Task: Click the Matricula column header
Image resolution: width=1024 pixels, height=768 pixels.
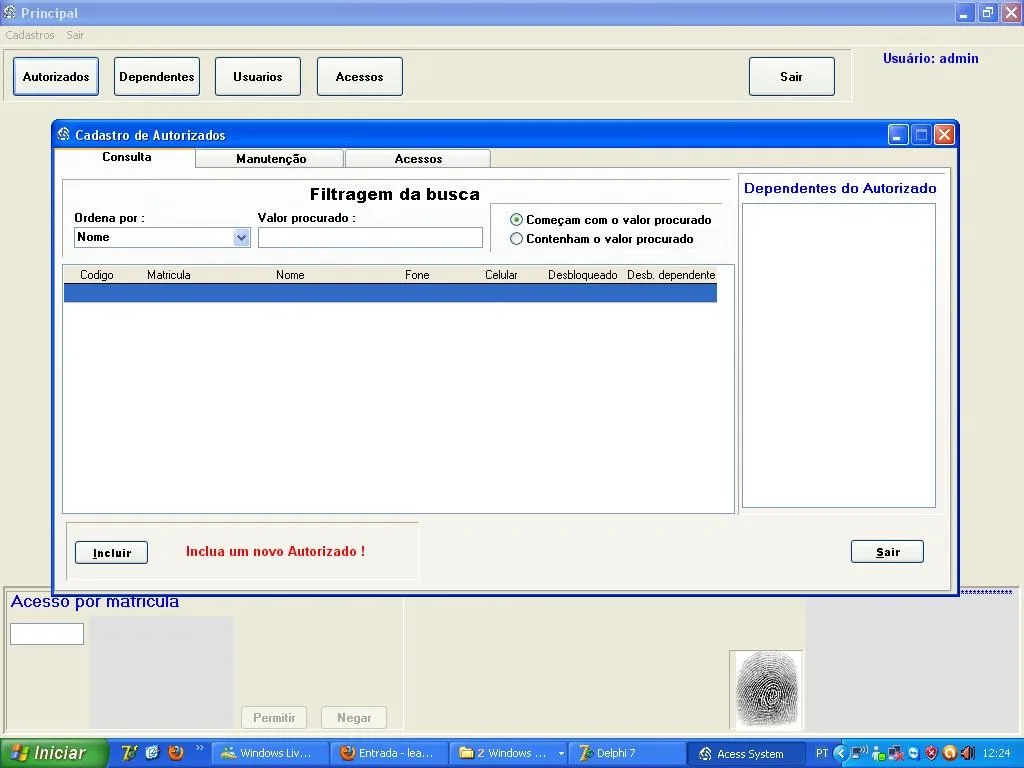Action: (x=168, y=275)
